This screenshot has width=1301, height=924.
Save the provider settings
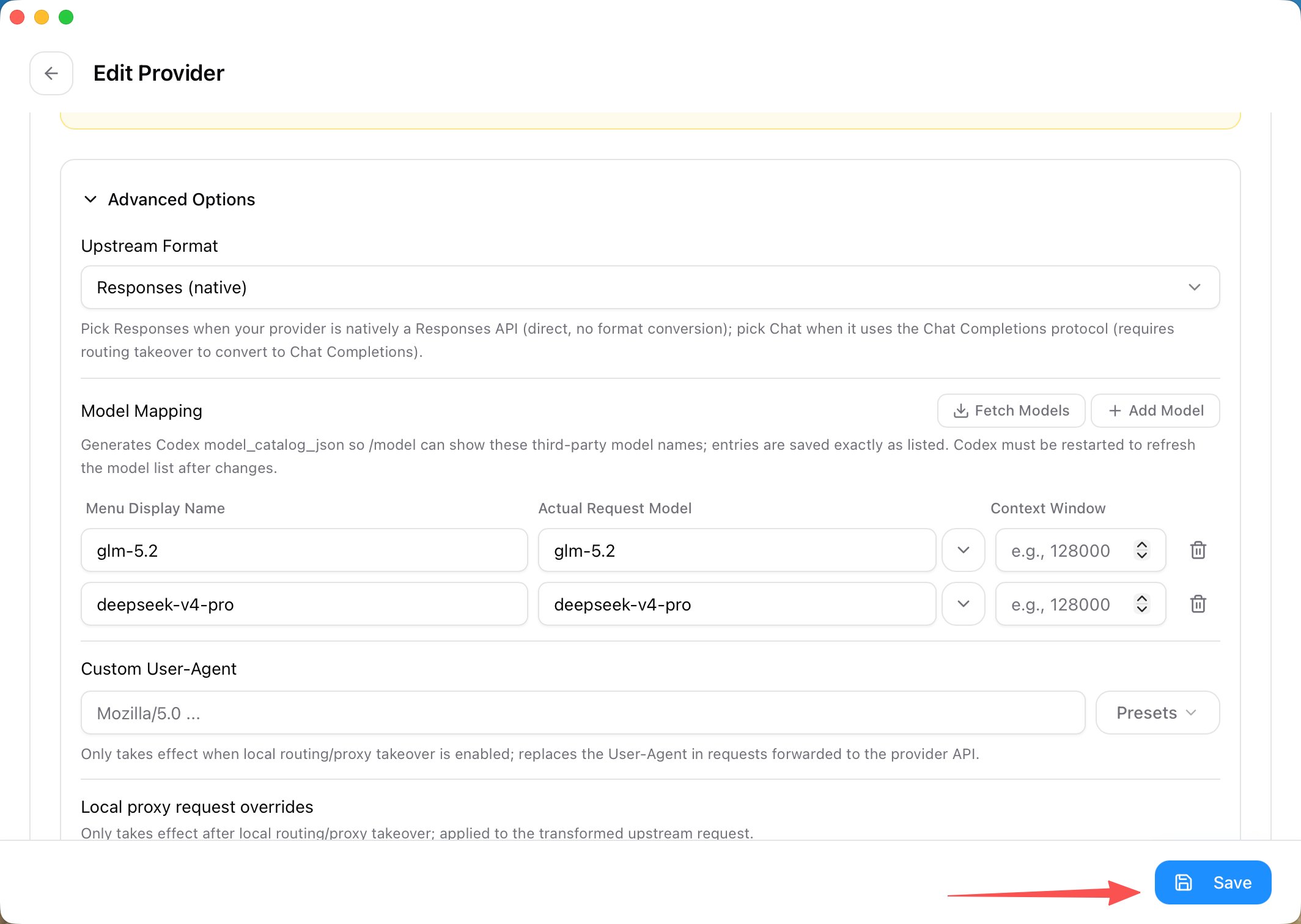pos(1213,882)
